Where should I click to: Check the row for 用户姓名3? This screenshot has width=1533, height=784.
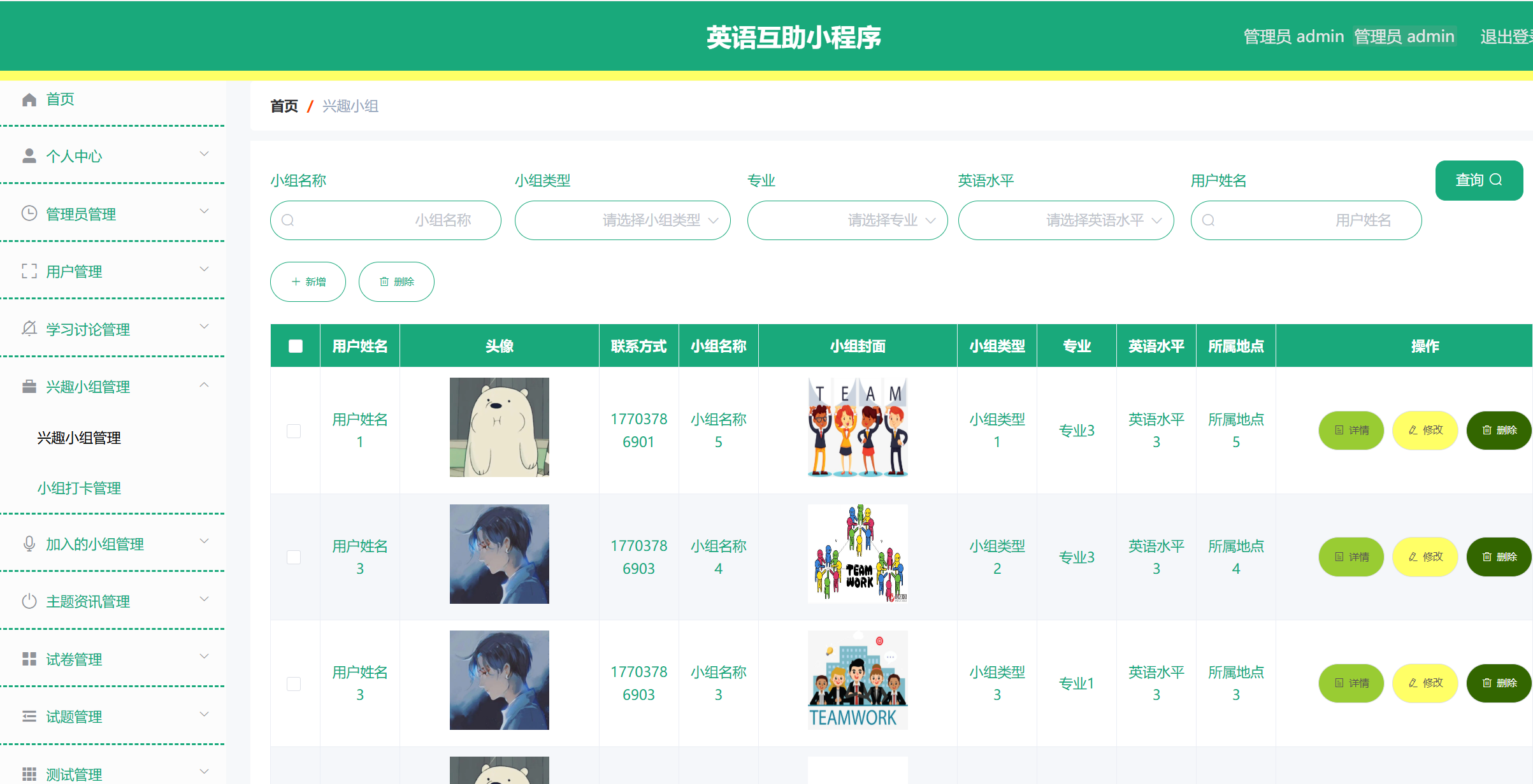(294, 557)
